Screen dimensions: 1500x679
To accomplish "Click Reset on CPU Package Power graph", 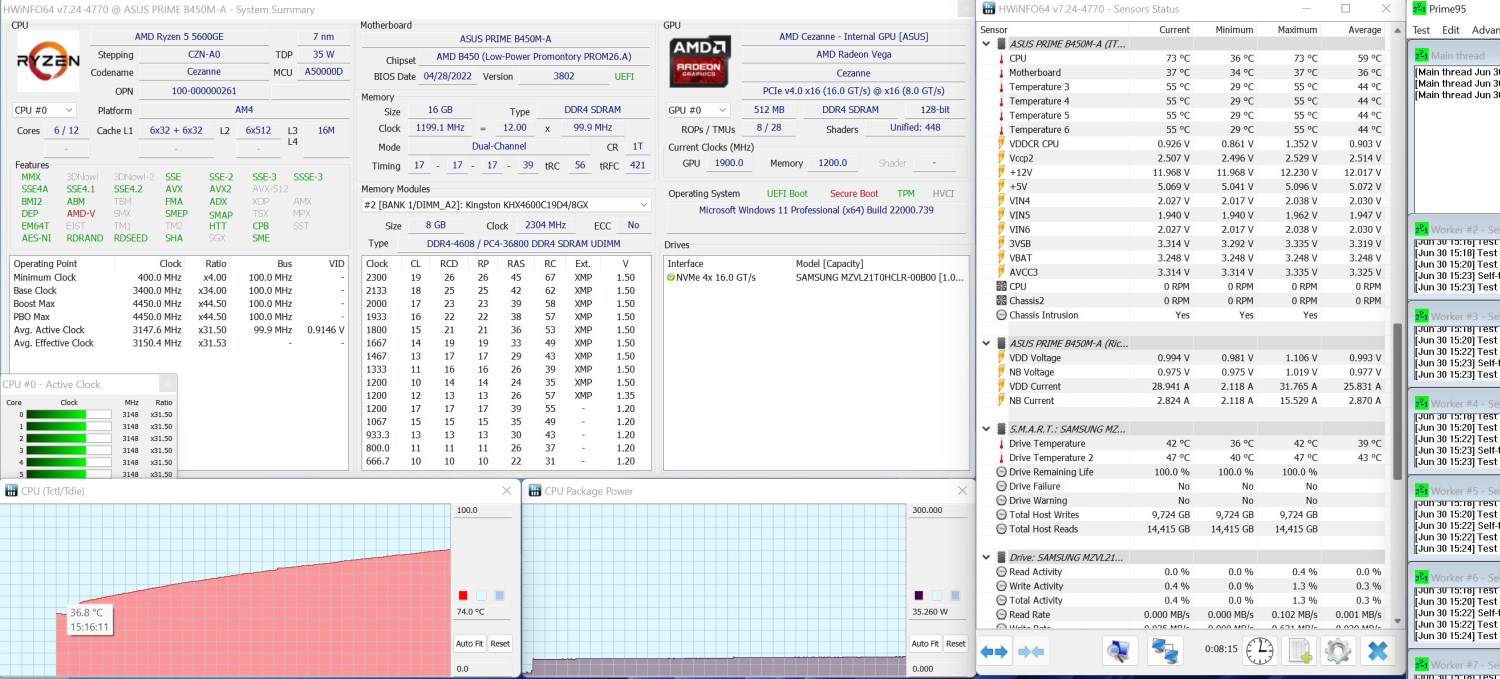I will tap(956, 644).
